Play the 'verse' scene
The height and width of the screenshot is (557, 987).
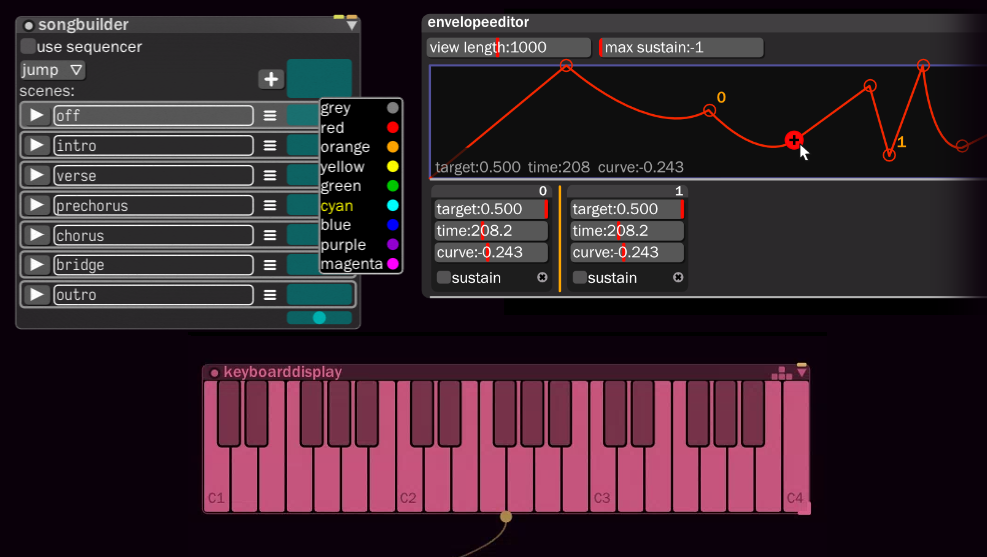pyautogui.click(x=37, y=175)
